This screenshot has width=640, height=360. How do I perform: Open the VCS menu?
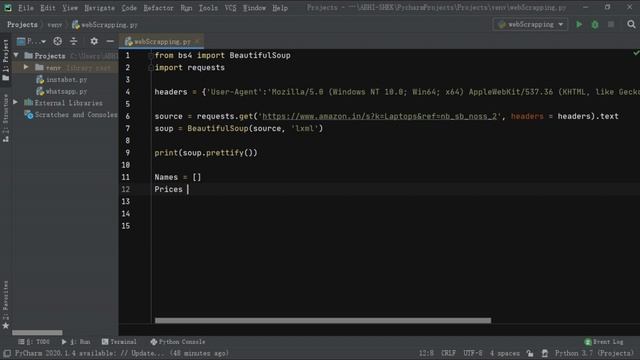point(230,8)
